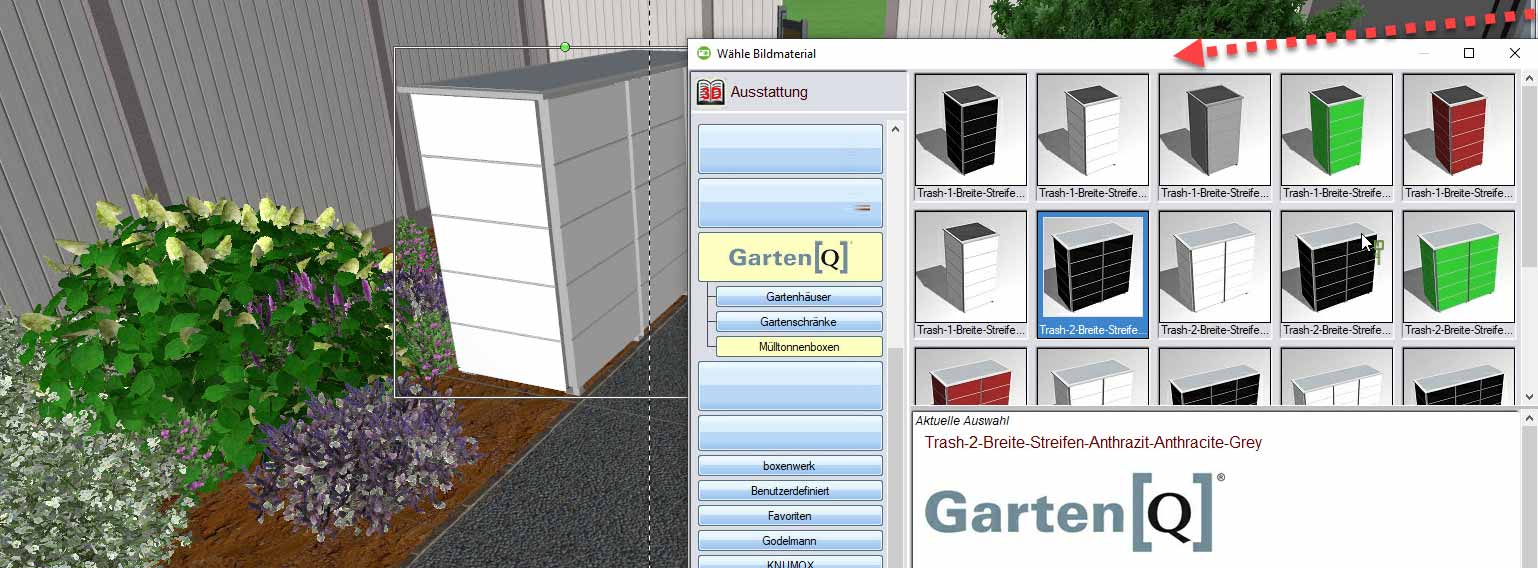Screen dimensions: 1538x568
Task: Maximize the Wähle Bildmaterial dialog
Action: (1469, 54)
